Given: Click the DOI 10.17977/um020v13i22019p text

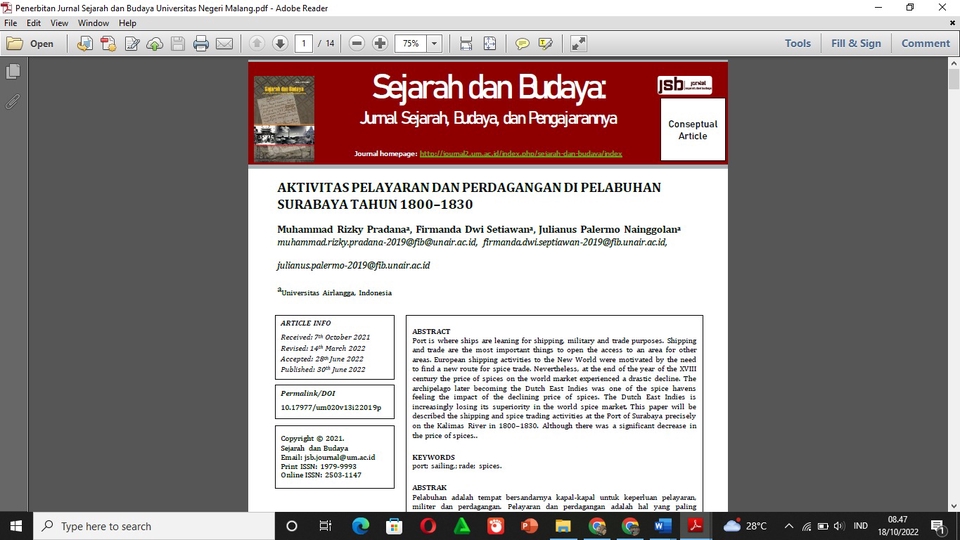Looking at the screenshot, I should [x=331, y=407].
